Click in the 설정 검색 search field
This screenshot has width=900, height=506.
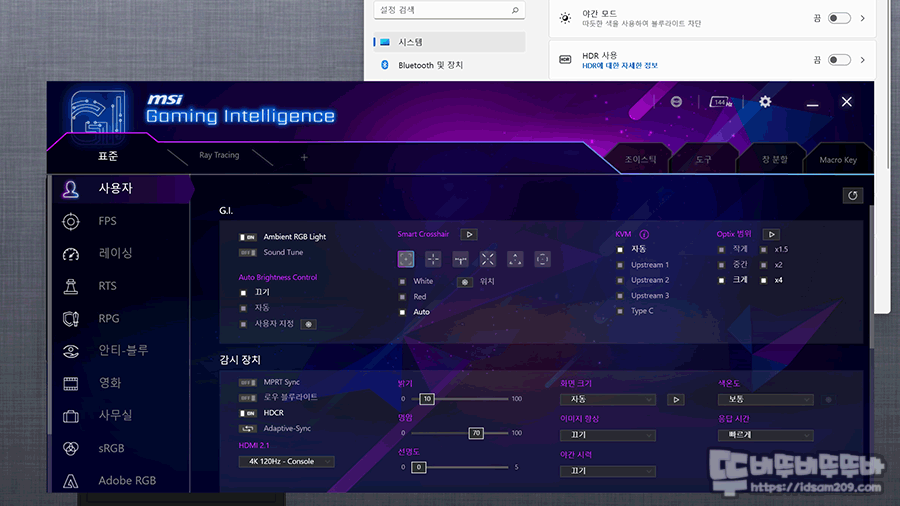[449, 10]
